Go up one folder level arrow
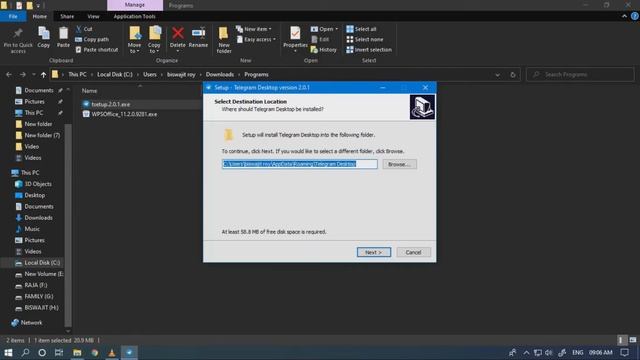This screenshot has height=360, width=640. pos(43,75)
